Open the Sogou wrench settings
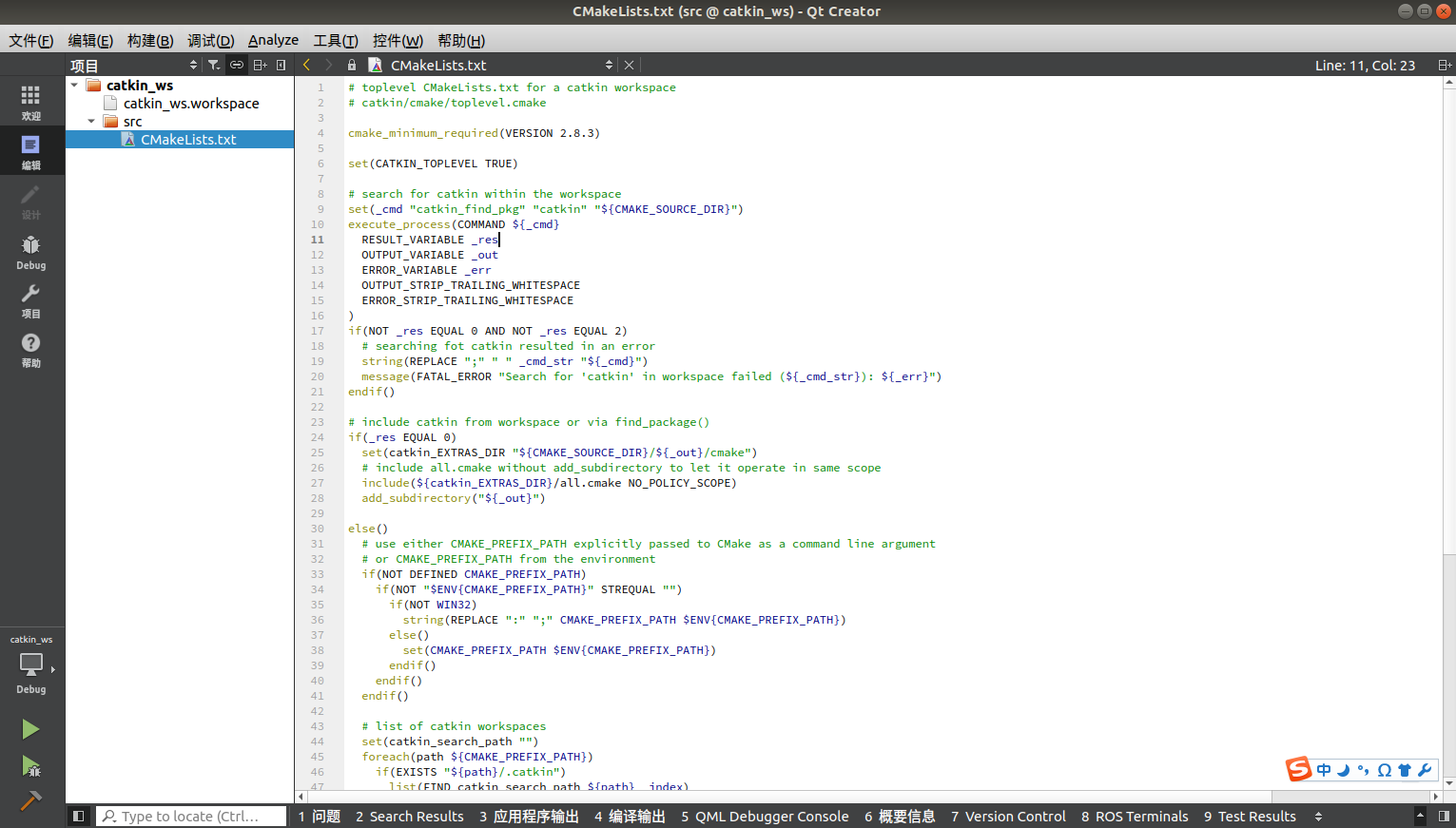1456x828 pixels. pos(1425,770)
